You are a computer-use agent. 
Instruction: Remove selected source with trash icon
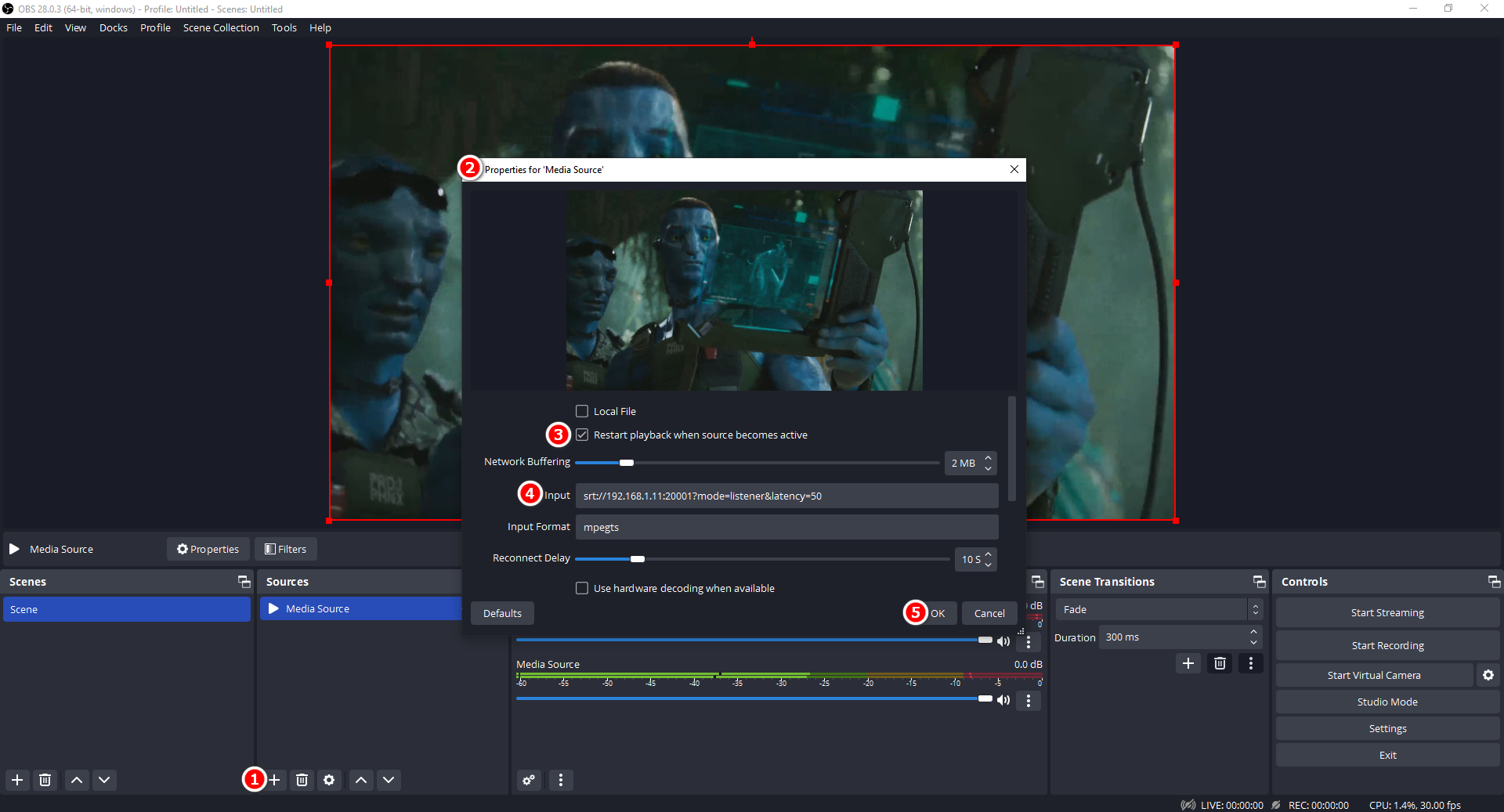pos(302,780)
